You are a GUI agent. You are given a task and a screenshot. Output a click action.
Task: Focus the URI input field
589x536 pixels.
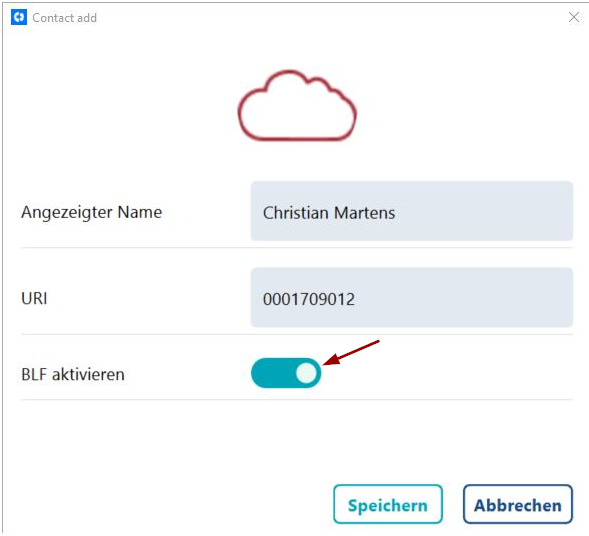coord(412,297)
